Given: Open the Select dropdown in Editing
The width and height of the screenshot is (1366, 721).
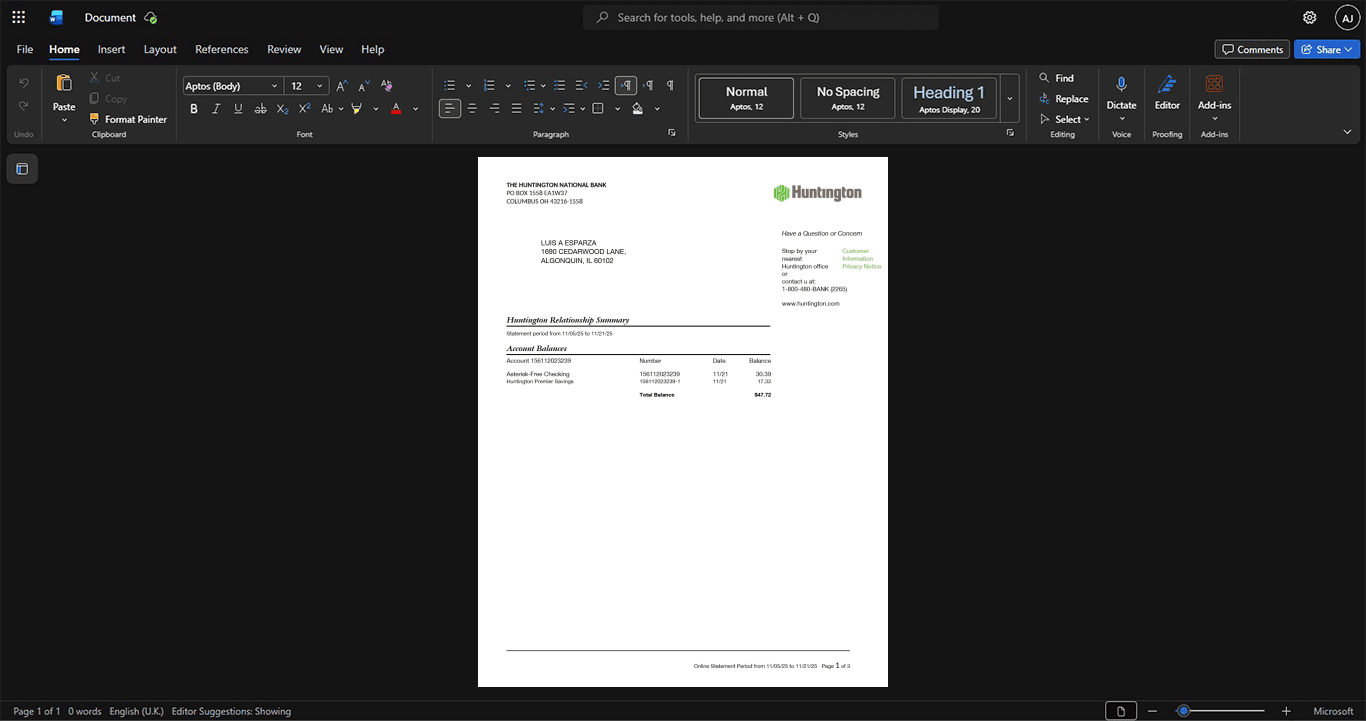Looking at the screenshot, I should point(1065,119).
